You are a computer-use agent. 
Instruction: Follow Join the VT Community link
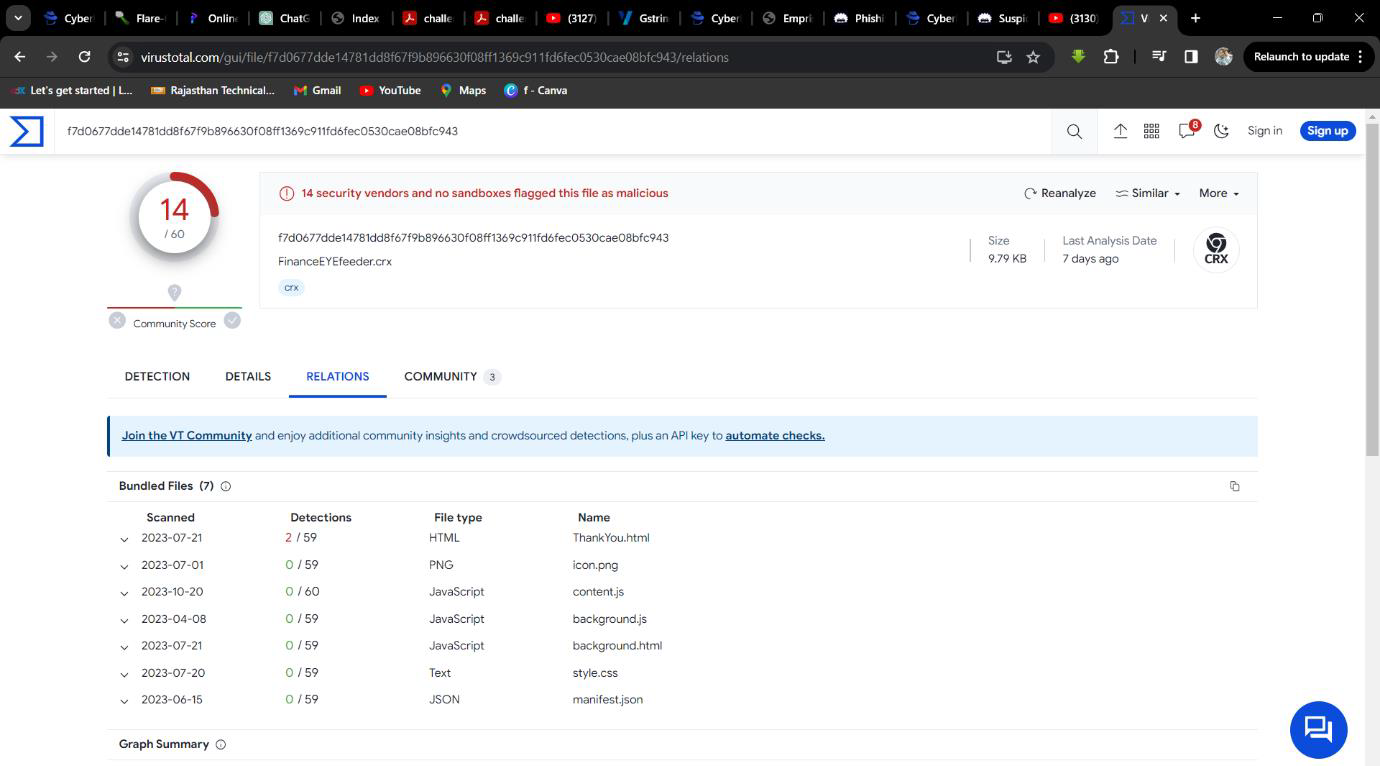187,435
